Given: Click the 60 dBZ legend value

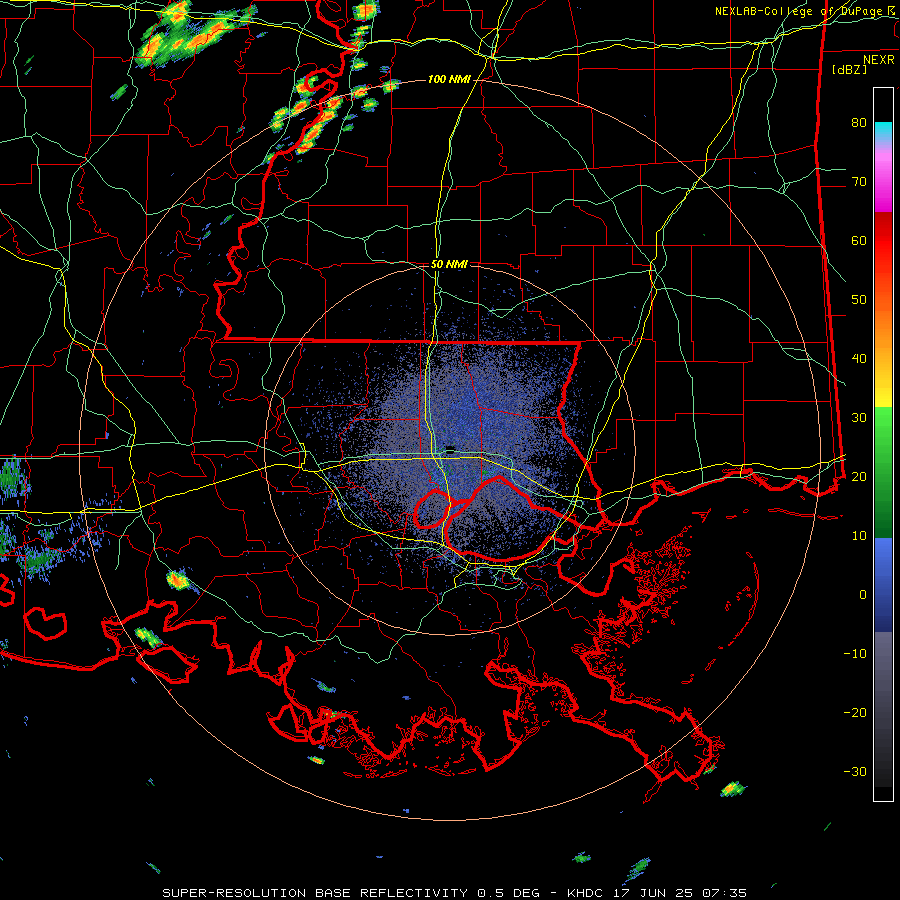Looking at the screenshot, I should click(859, 240).
